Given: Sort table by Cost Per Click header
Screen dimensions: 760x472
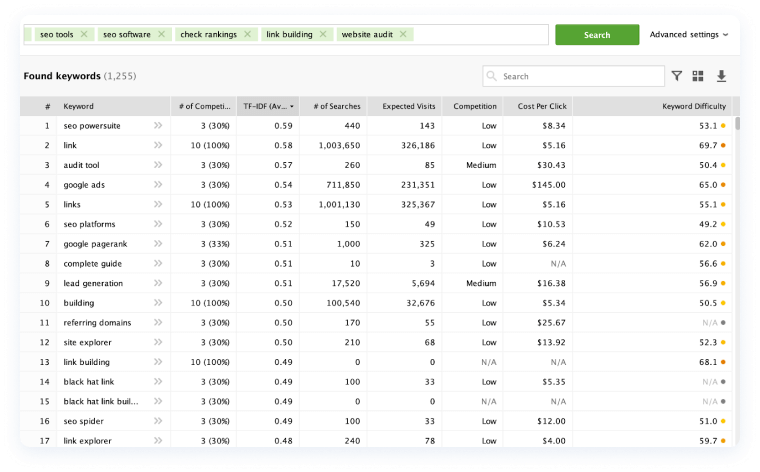Looking at the screenshot, I should [x=542, y=106].
